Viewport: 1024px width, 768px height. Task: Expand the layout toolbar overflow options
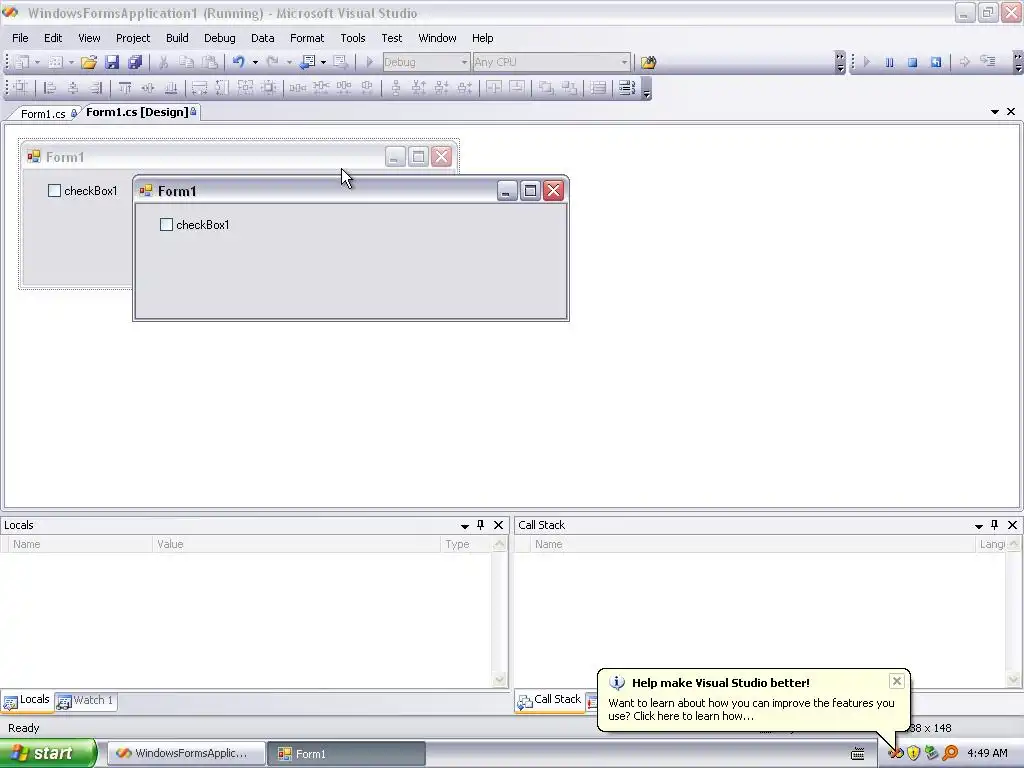coord(647,88)
